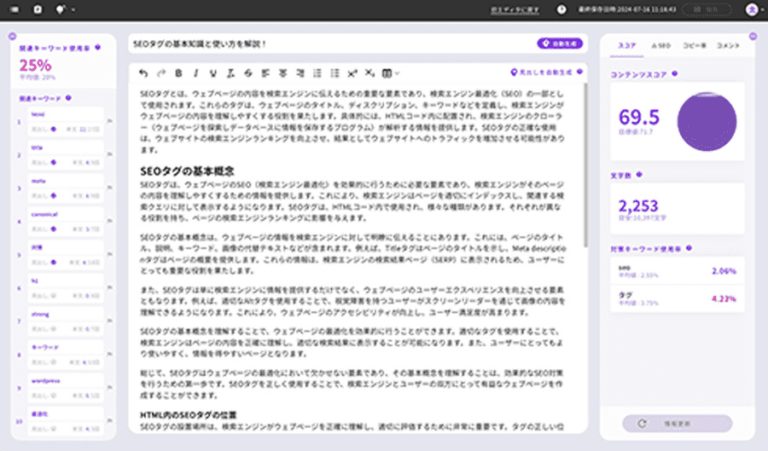Click the redo arrow in editor toolbar

pyautogui.click(x=160, y=73)
